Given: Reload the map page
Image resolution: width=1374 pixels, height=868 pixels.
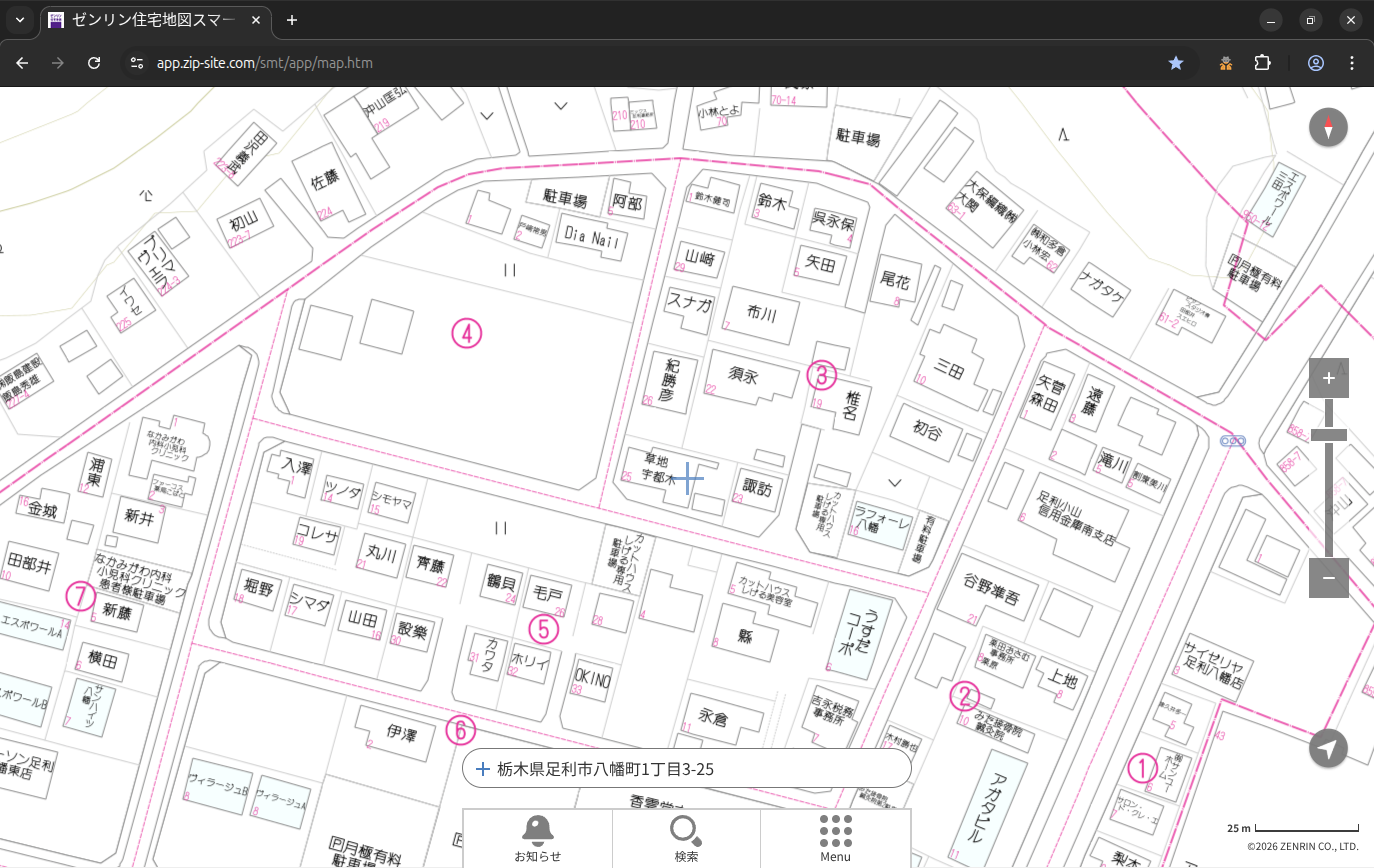Looking at the screenshot, I should 94,63.
